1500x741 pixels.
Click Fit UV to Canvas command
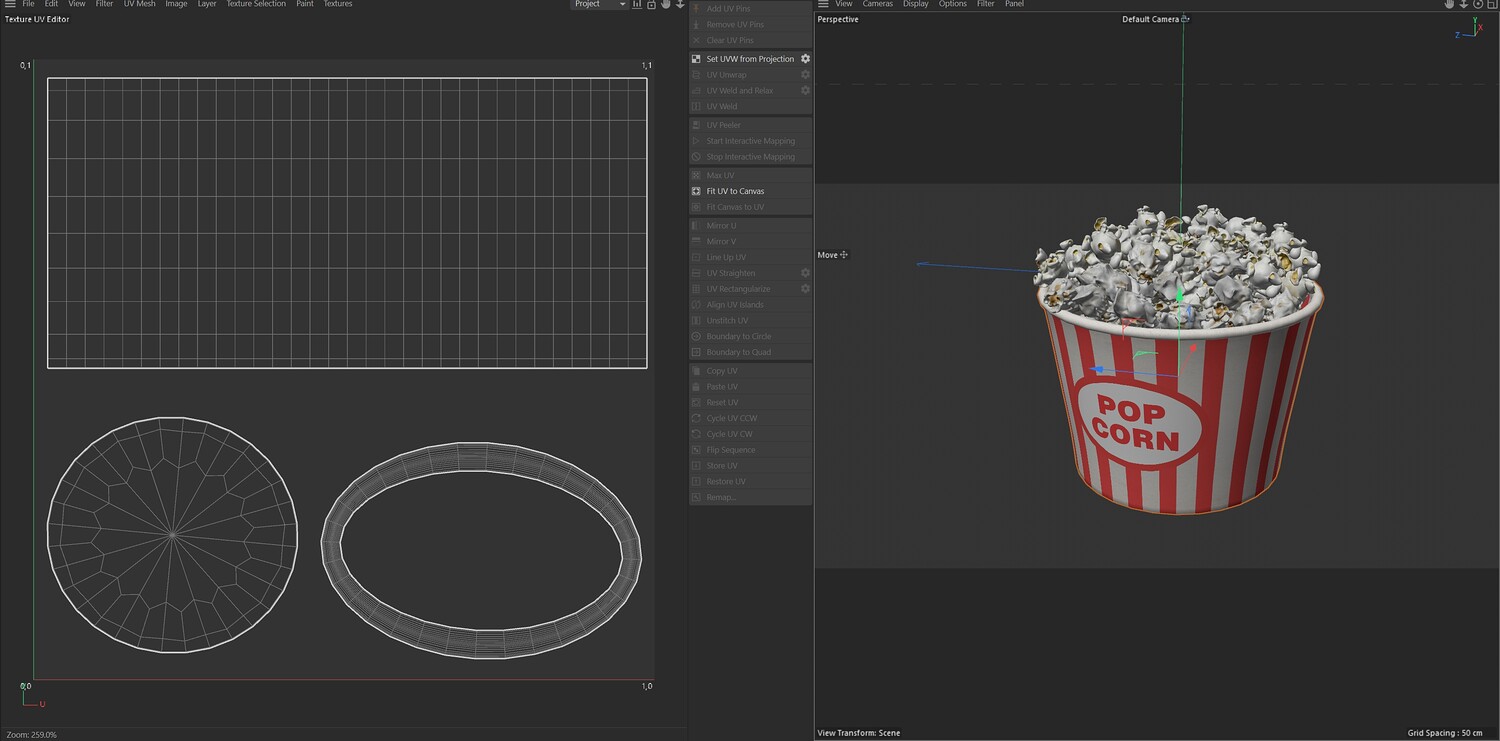tap(735, 191)
